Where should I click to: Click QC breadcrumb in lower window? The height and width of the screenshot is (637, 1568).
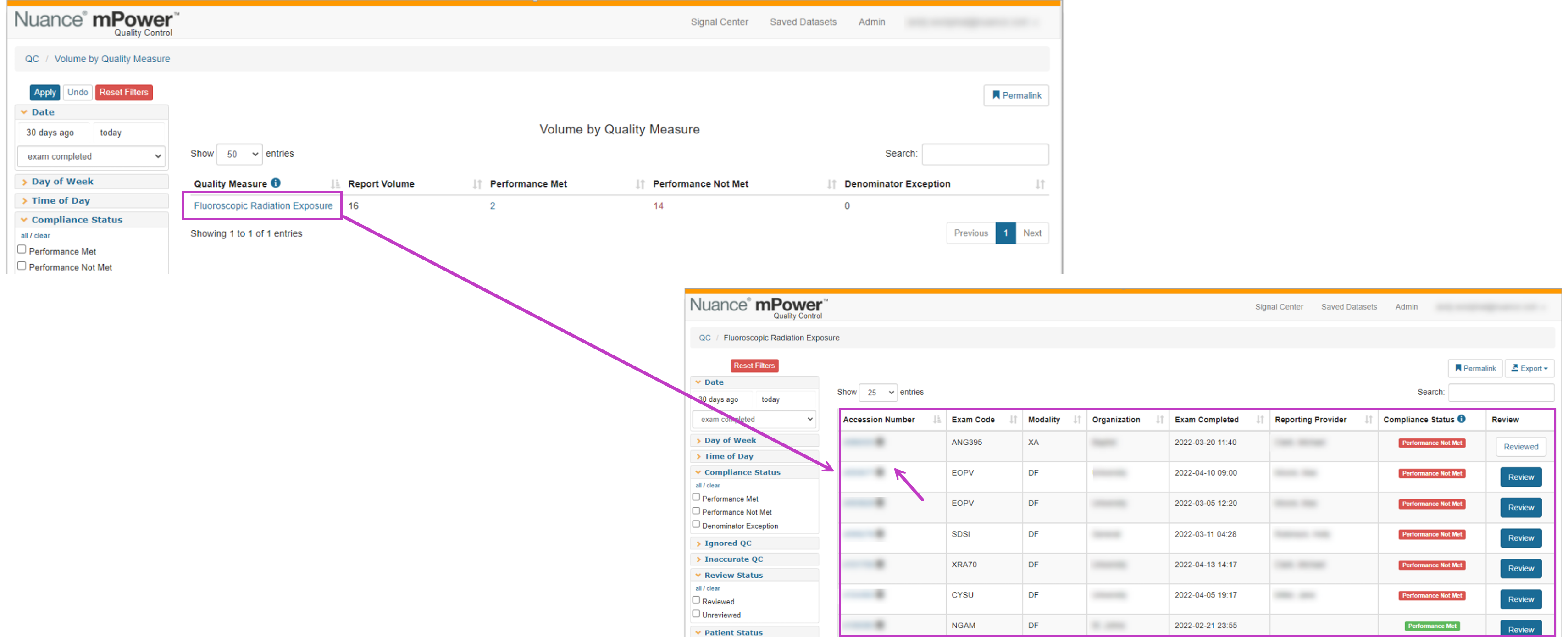pos(704,338)
